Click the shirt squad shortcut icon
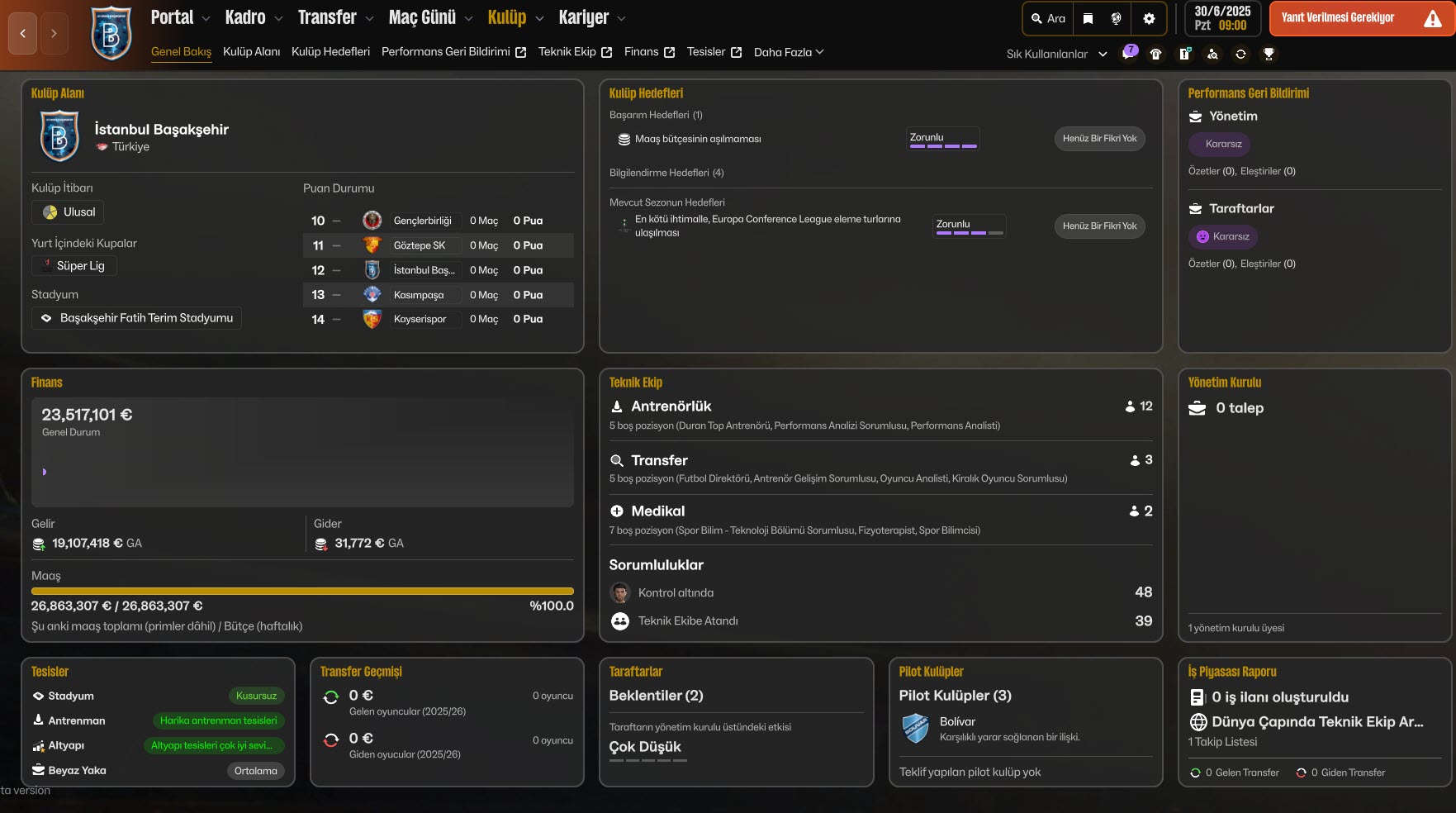The height and width of the screenshot is (813, 1456). pyautogui.click(x=1155, y=54)
